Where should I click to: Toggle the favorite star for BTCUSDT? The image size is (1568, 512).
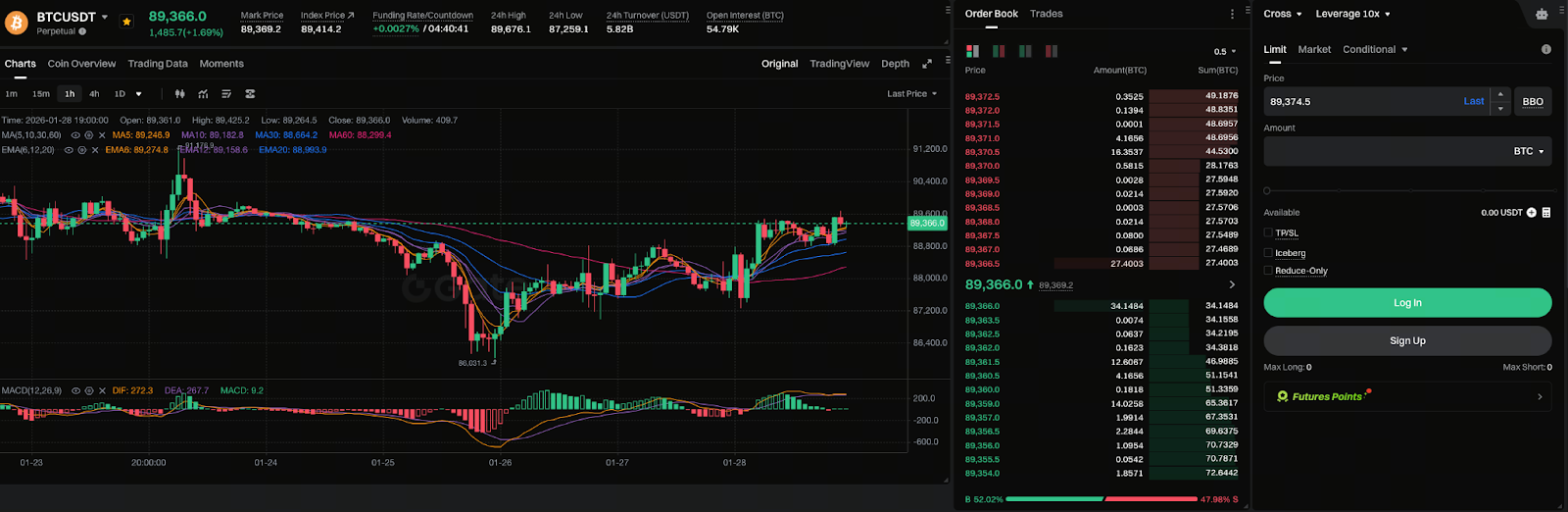pos(126,22)
